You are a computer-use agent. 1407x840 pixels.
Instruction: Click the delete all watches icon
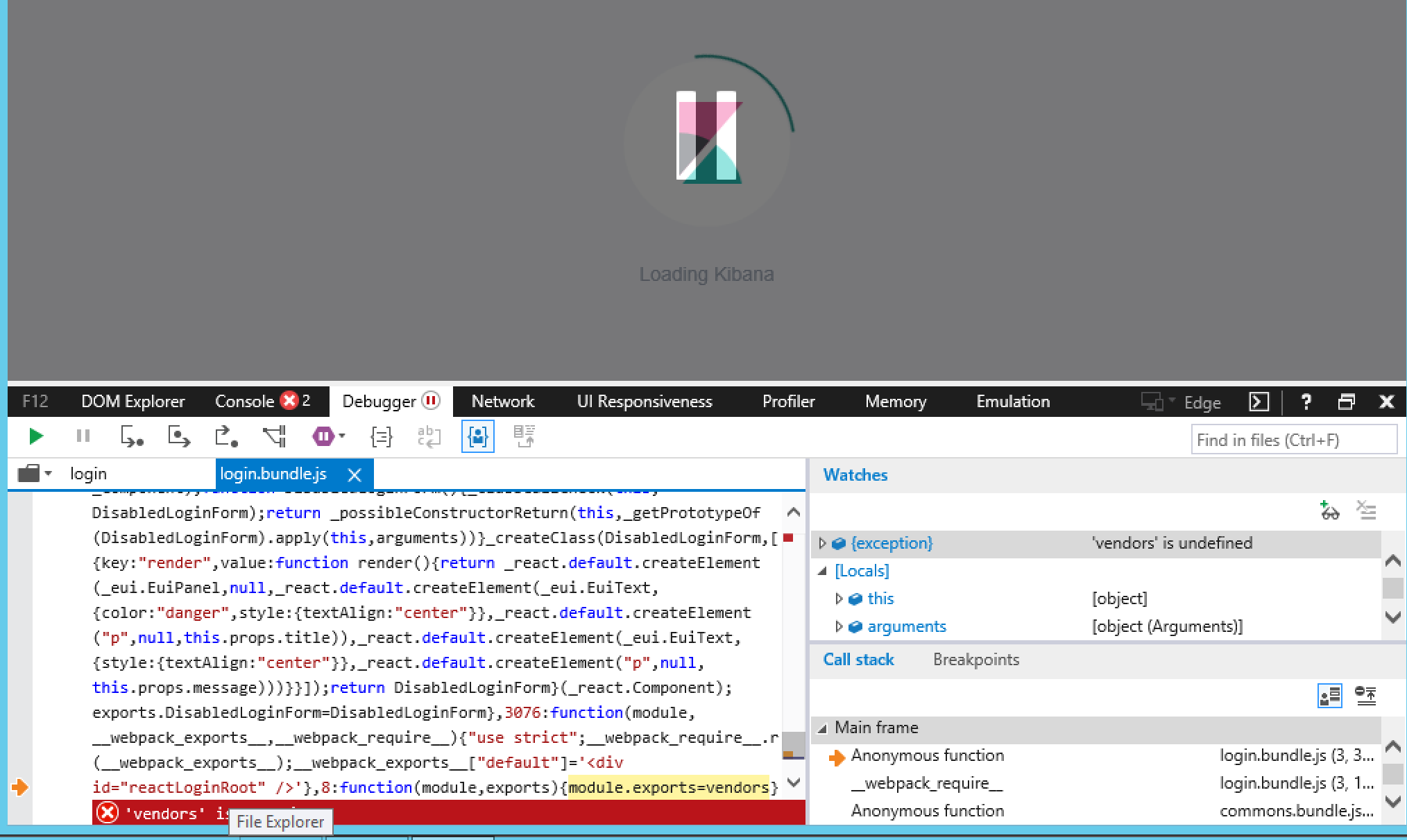tap(1366, 511)
